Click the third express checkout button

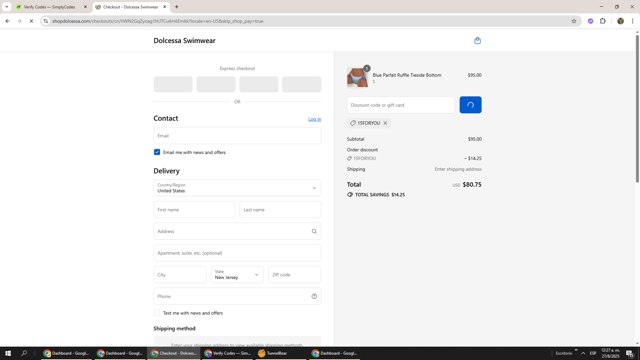coord(259,84)
